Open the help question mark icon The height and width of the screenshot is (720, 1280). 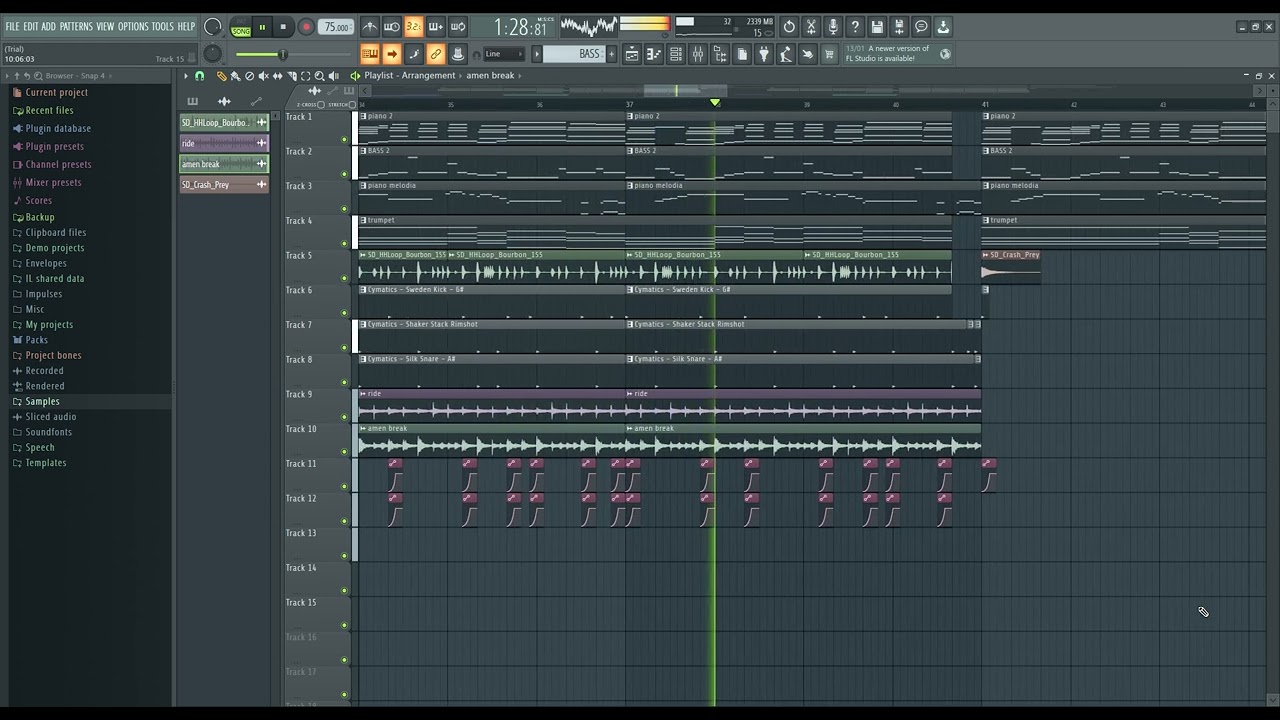(x=855, y=27)
